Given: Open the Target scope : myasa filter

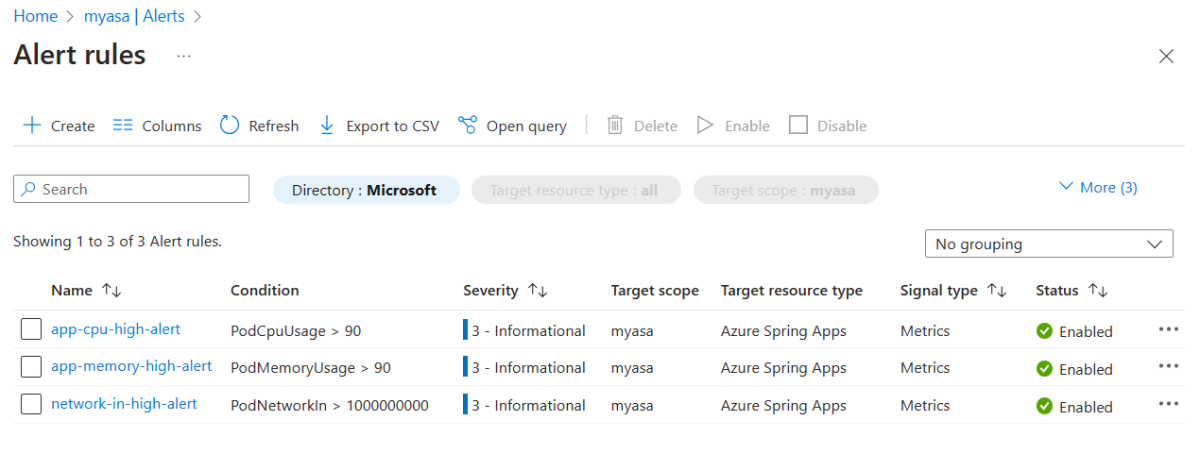Looking at the screenshot, I should click(x=786, y=190).
